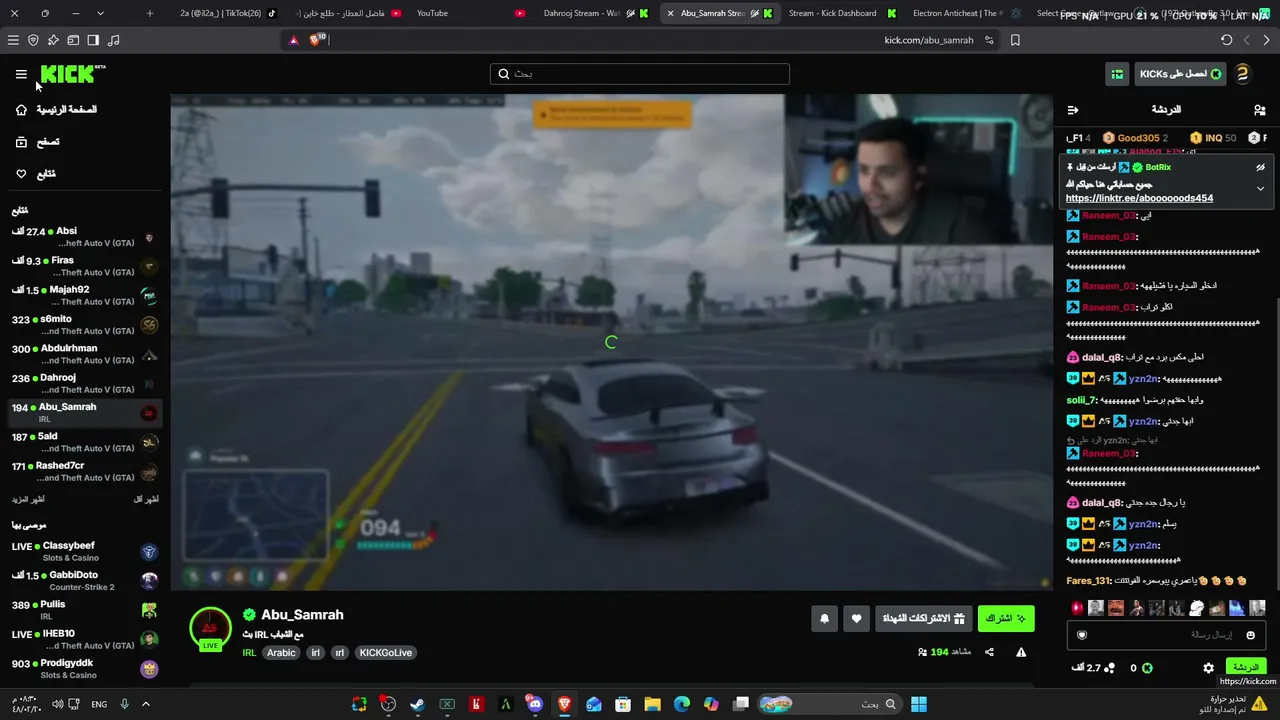Open 5aid's channel in the sidebar
Viewport: 1280px width, 720px height.
tap(84, 442)
